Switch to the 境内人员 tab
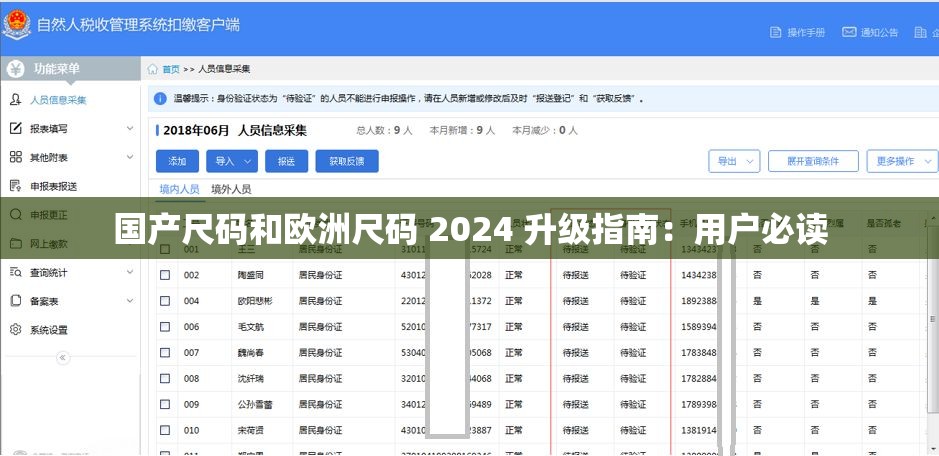Screen dimensions: 939x456 (179, 189)
